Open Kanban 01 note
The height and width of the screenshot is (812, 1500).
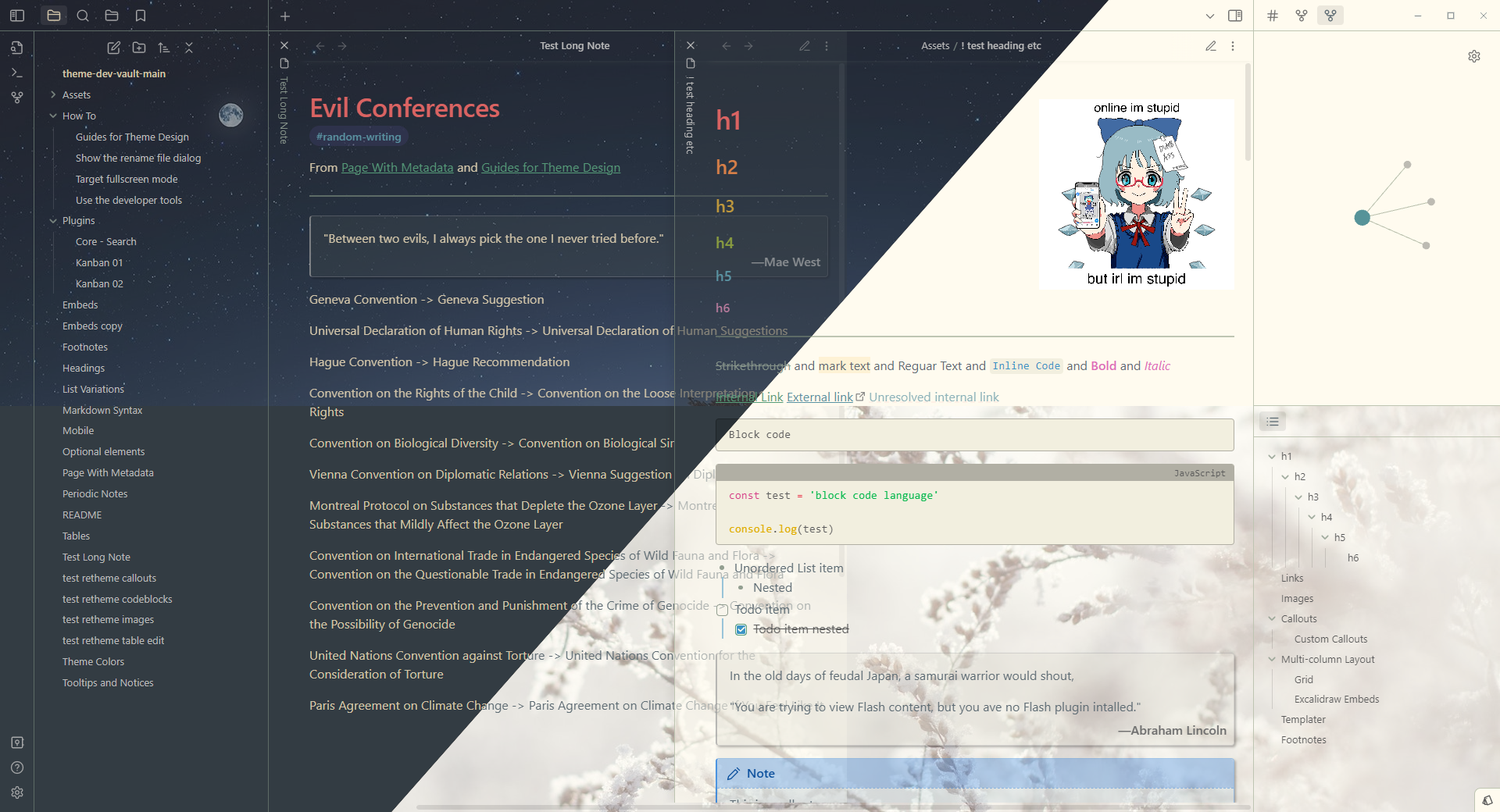pyautogui.click(x=99, y=263)
